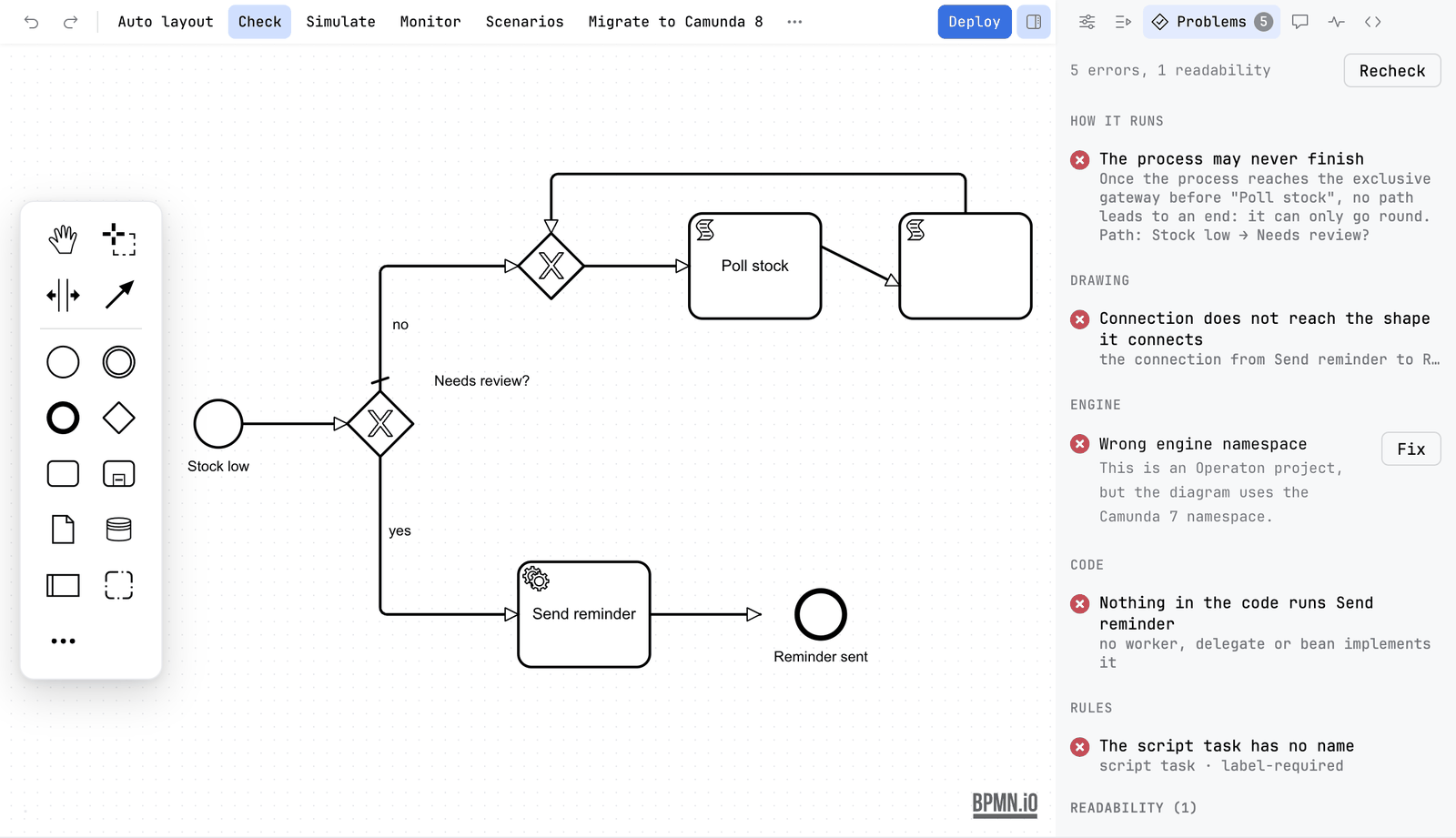Viewport: 1456px width, 838px height.
Task: Activate the Lasso selection tool
Action: pyautogui.click(x=119, y=239)
